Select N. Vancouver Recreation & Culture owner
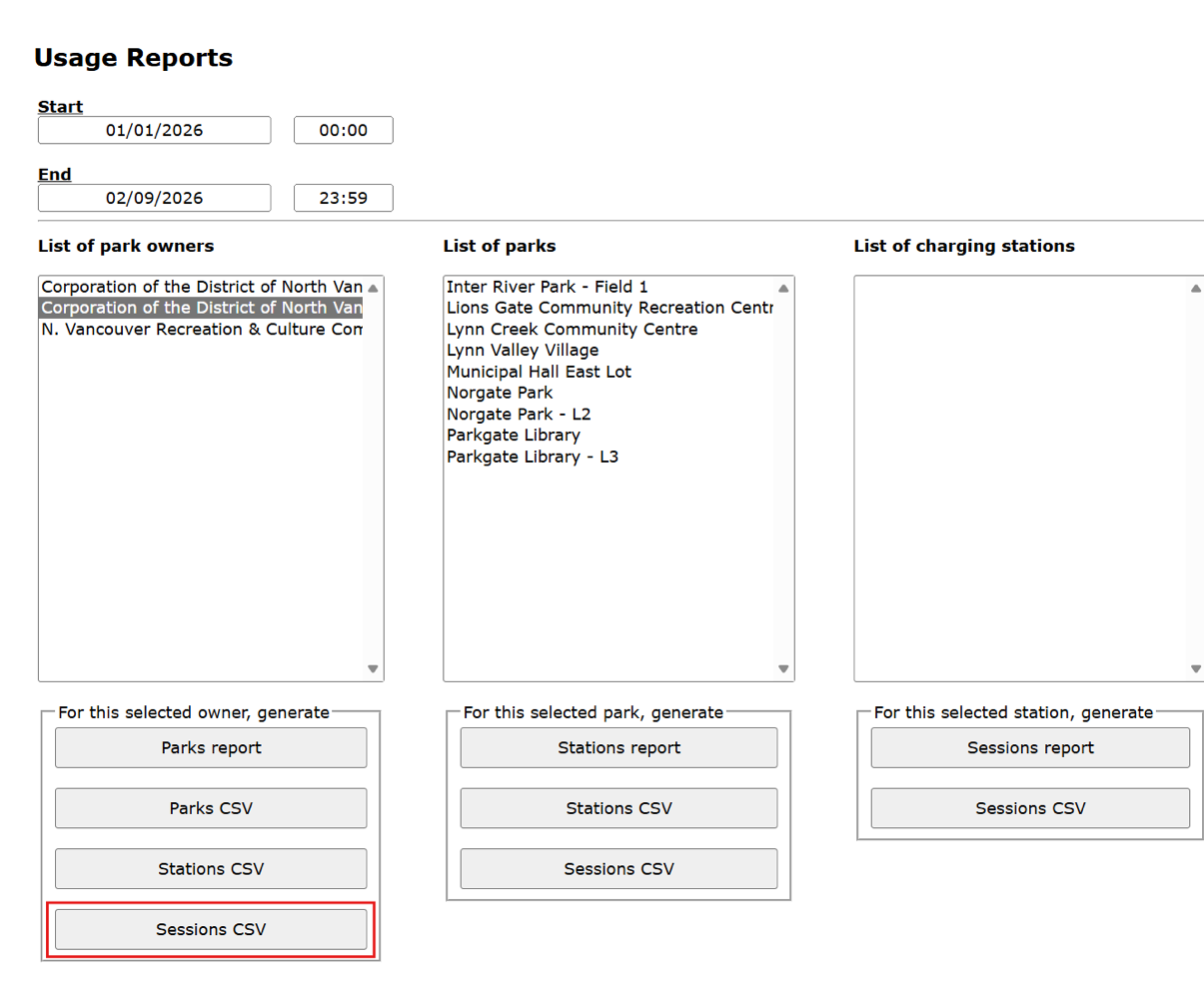The height and width of the screenshot is (984, 1204). [x=201, y=330]
